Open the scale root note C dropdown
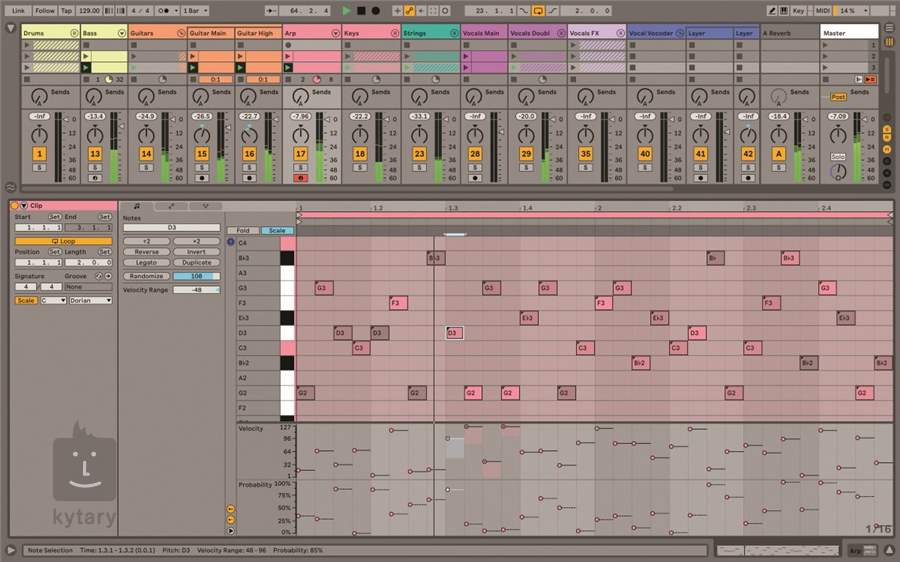Viewport: 900px width, 562px height. tap(53, 300)
